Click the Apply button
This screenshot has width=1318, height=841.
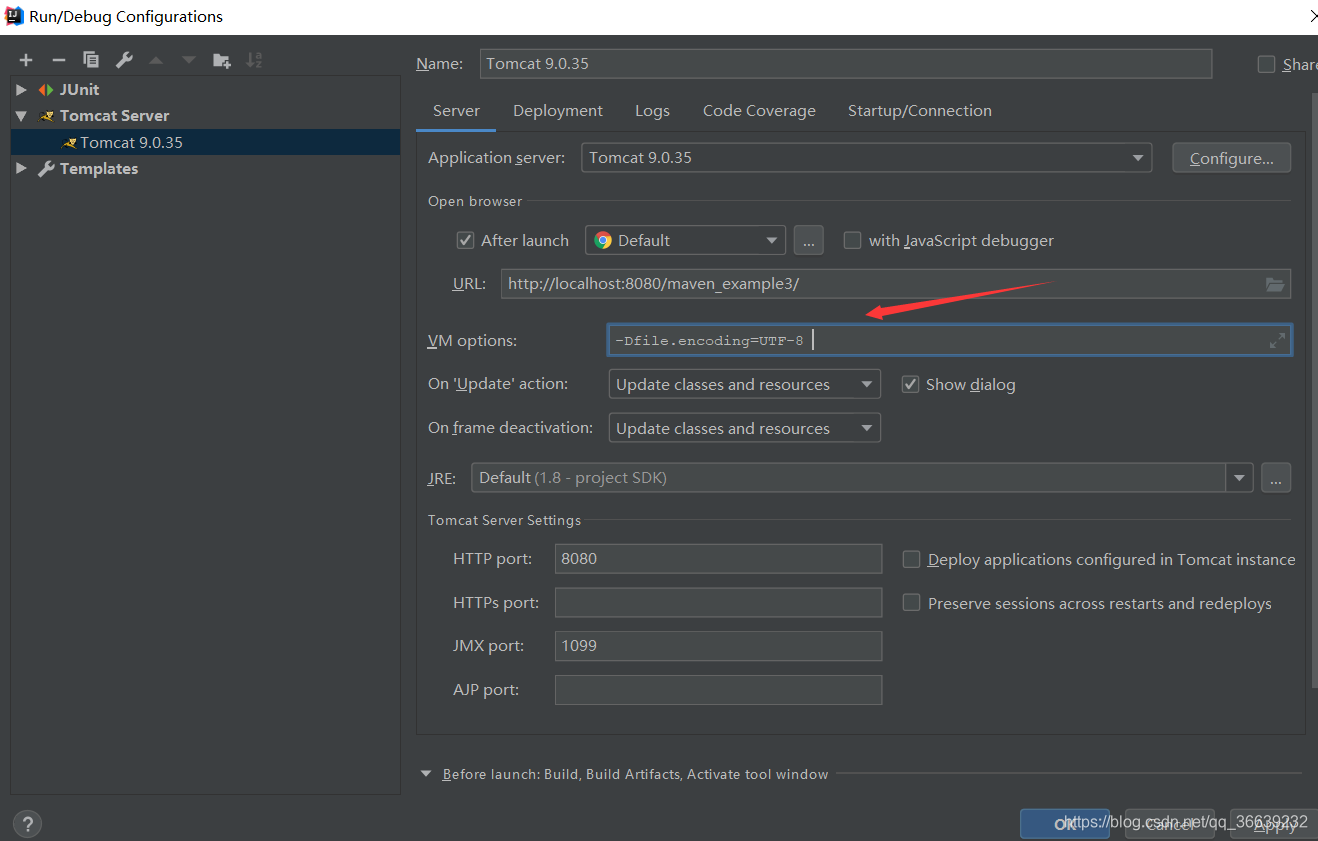1275,824
